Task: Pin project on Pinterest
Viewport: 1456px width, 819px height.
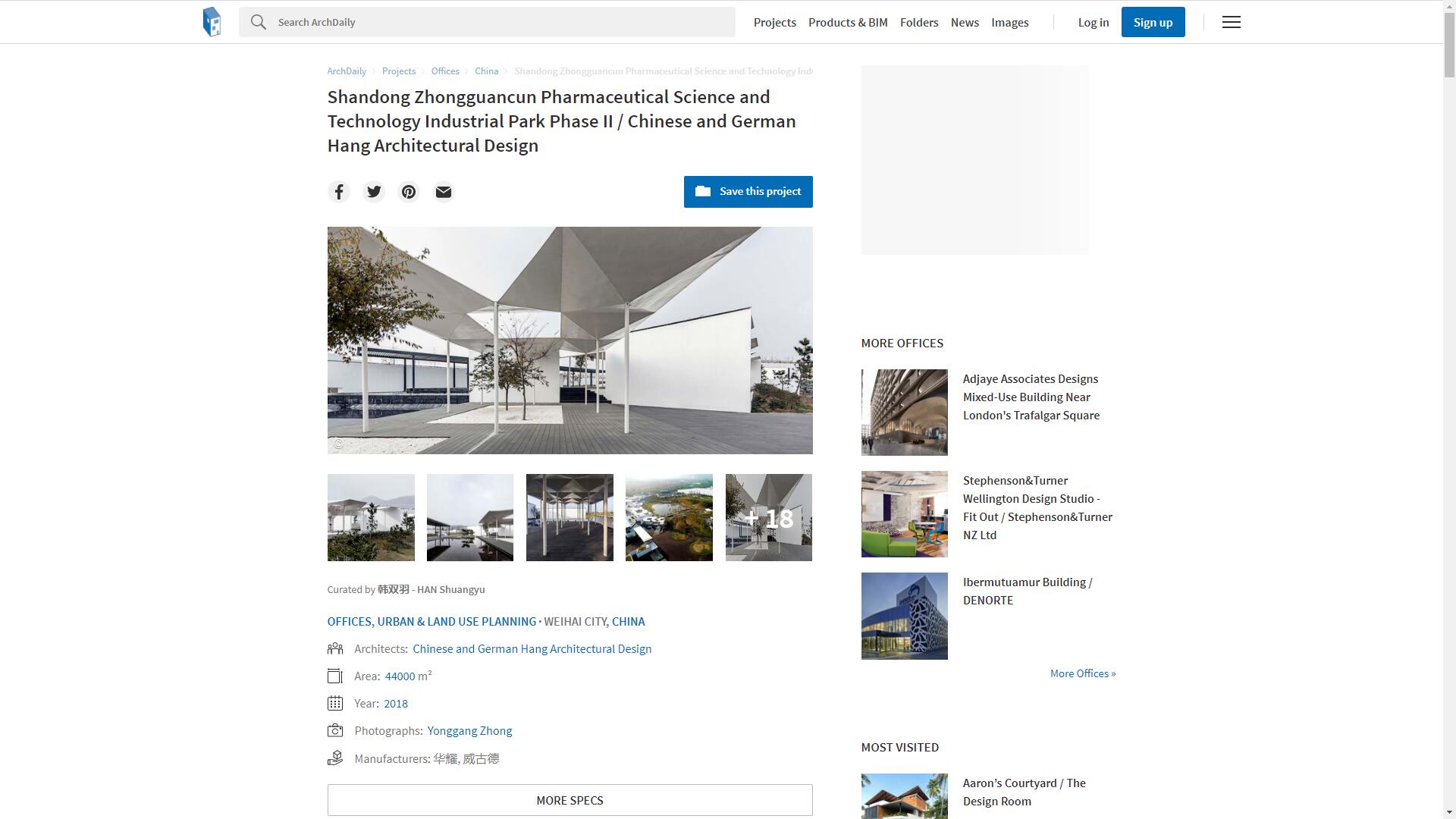Action: tap(409, 192)
